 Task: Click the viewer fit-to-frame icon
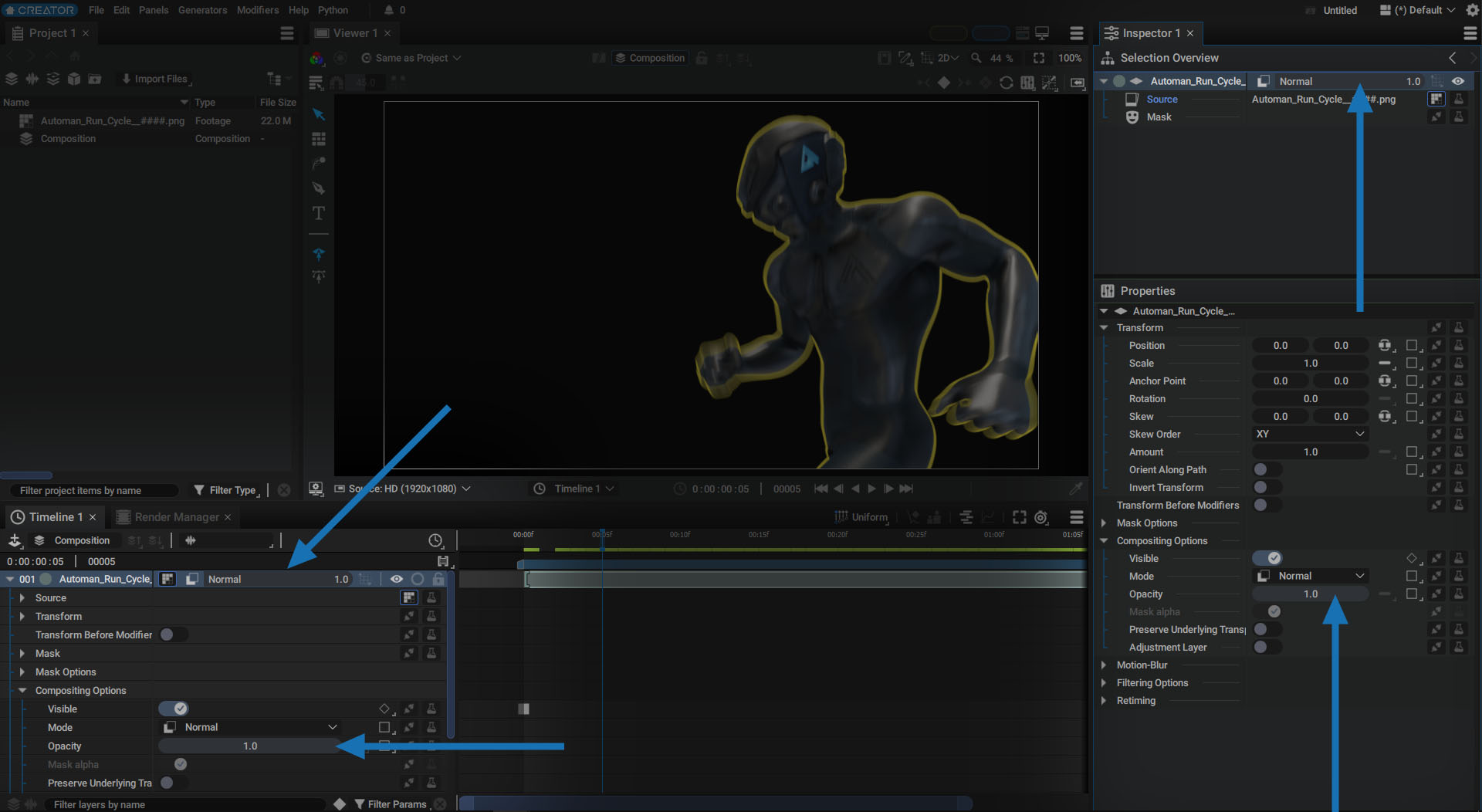1039,58
